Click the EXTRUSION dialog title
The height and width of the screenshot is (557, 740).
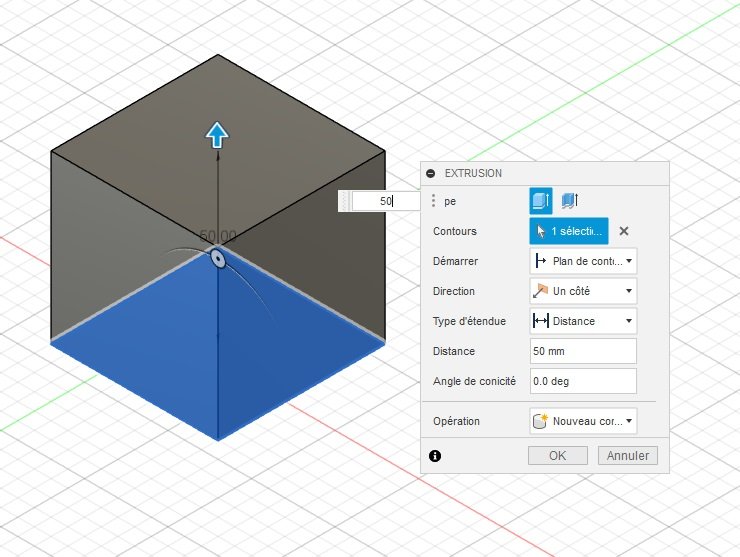point(473,173)
